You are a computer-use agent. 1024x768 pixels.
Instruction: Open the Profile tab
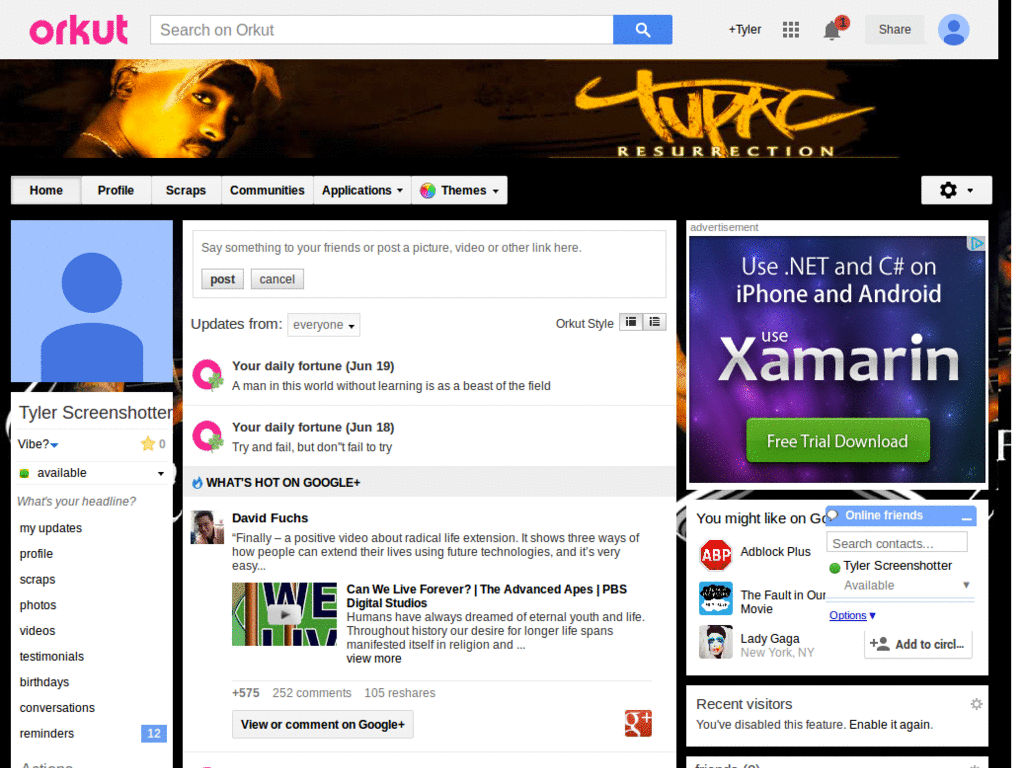[116, 190]
